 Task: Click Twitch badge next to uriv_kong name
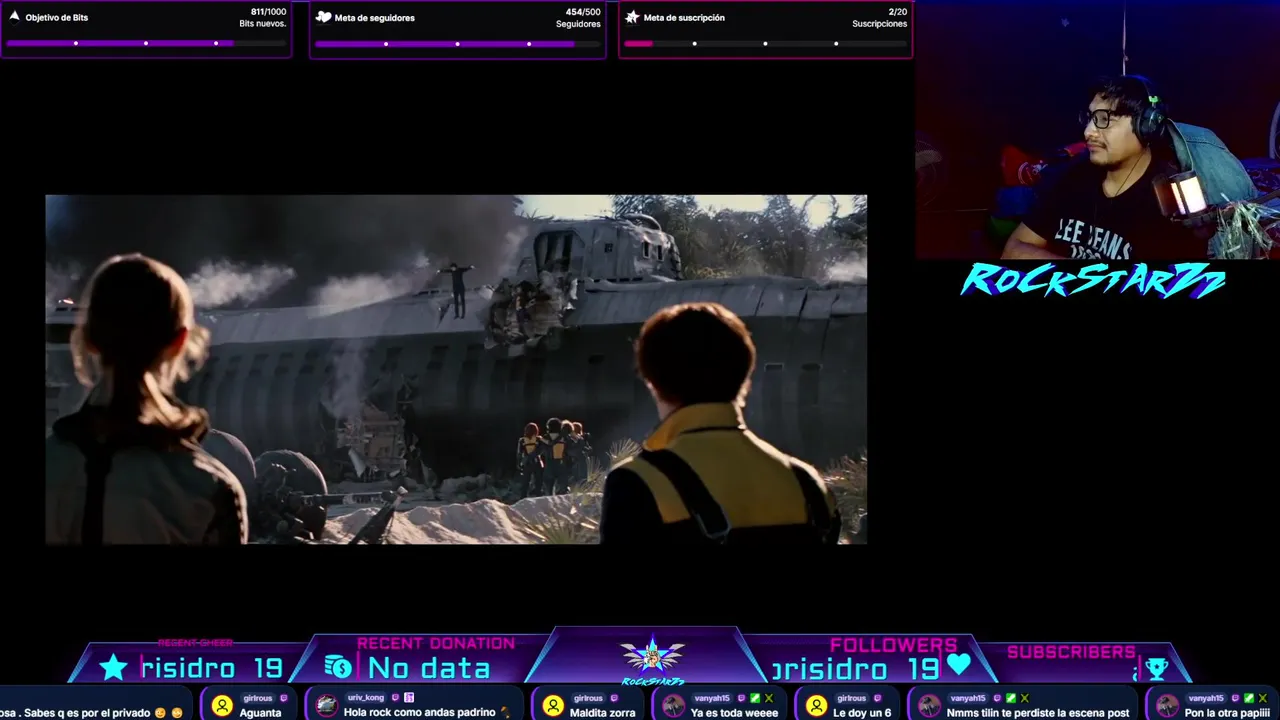click(395, 698)
